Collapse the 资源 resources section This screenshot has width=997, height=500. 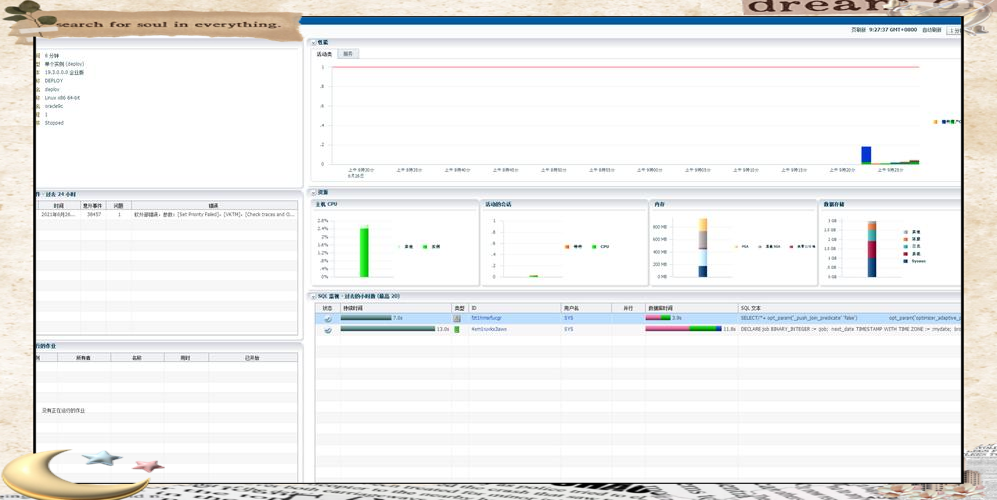pos(313,192)
